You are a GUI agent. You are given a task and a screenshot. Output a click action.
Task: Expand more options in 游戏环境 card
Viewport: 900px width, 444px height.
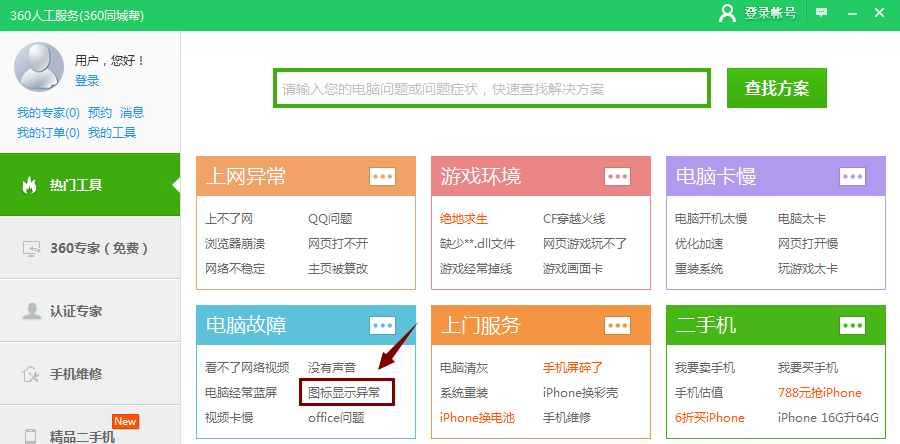click(617, 177)
